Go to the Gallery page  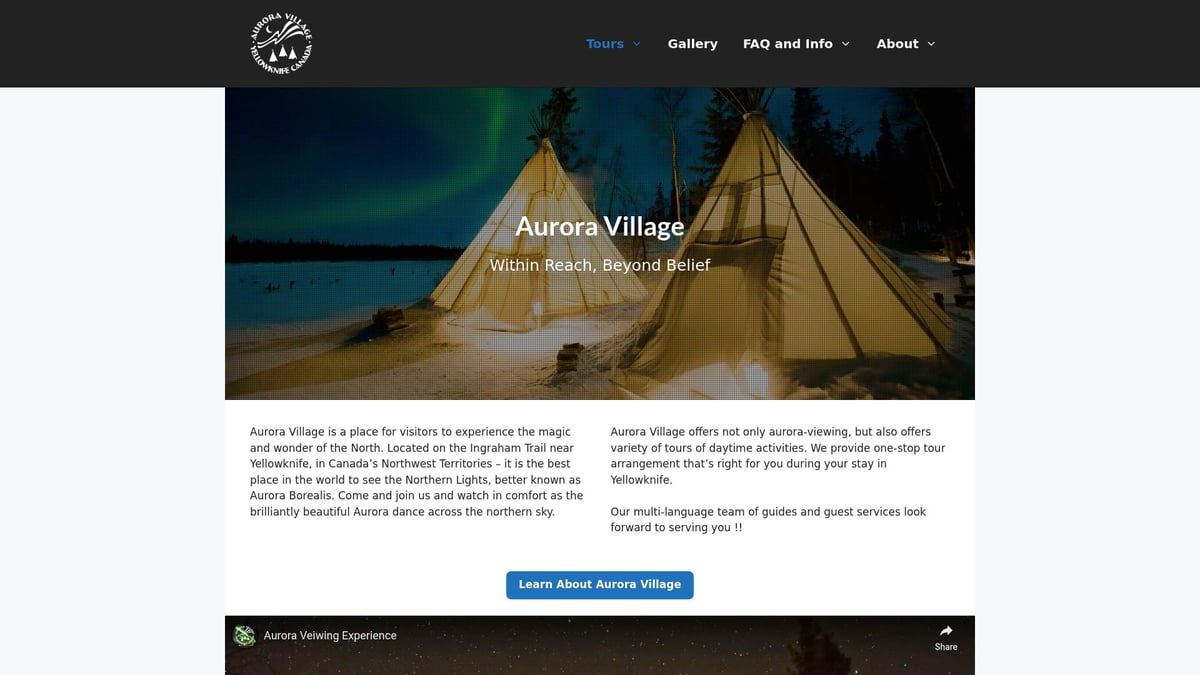click(693, 44)
